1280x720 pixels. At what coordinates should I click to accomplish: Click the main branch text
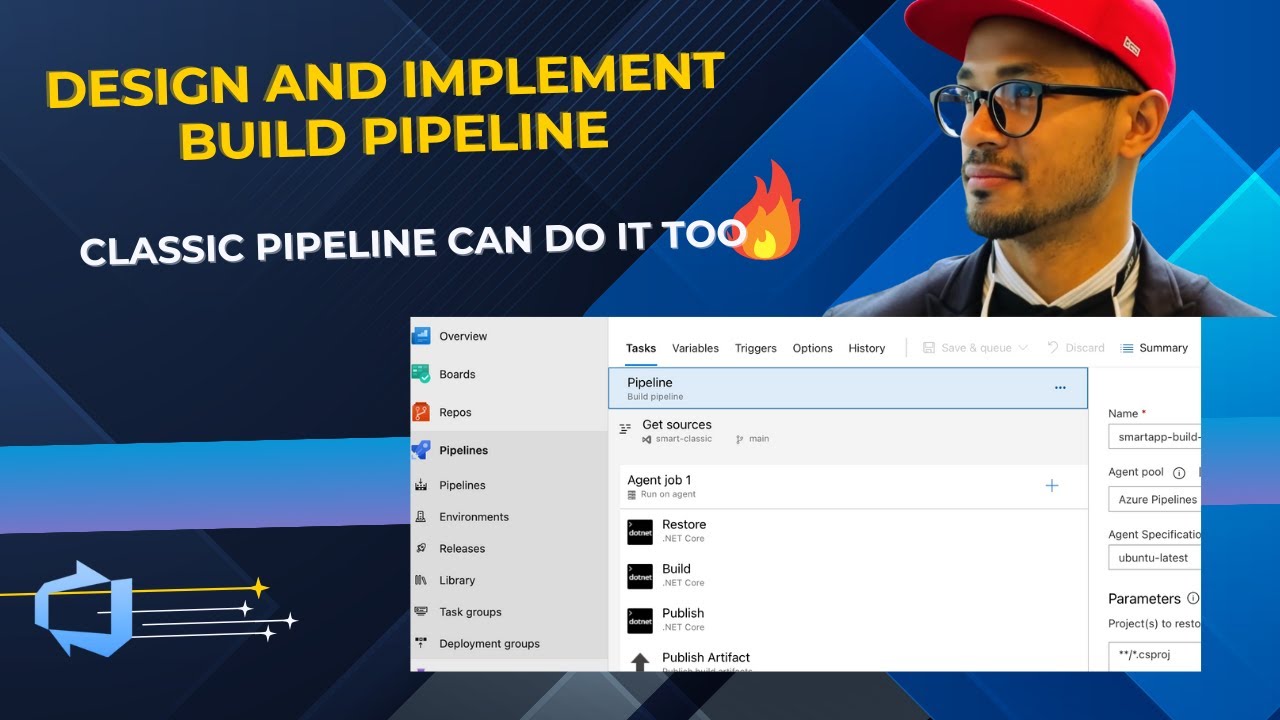tap(759, 439)
